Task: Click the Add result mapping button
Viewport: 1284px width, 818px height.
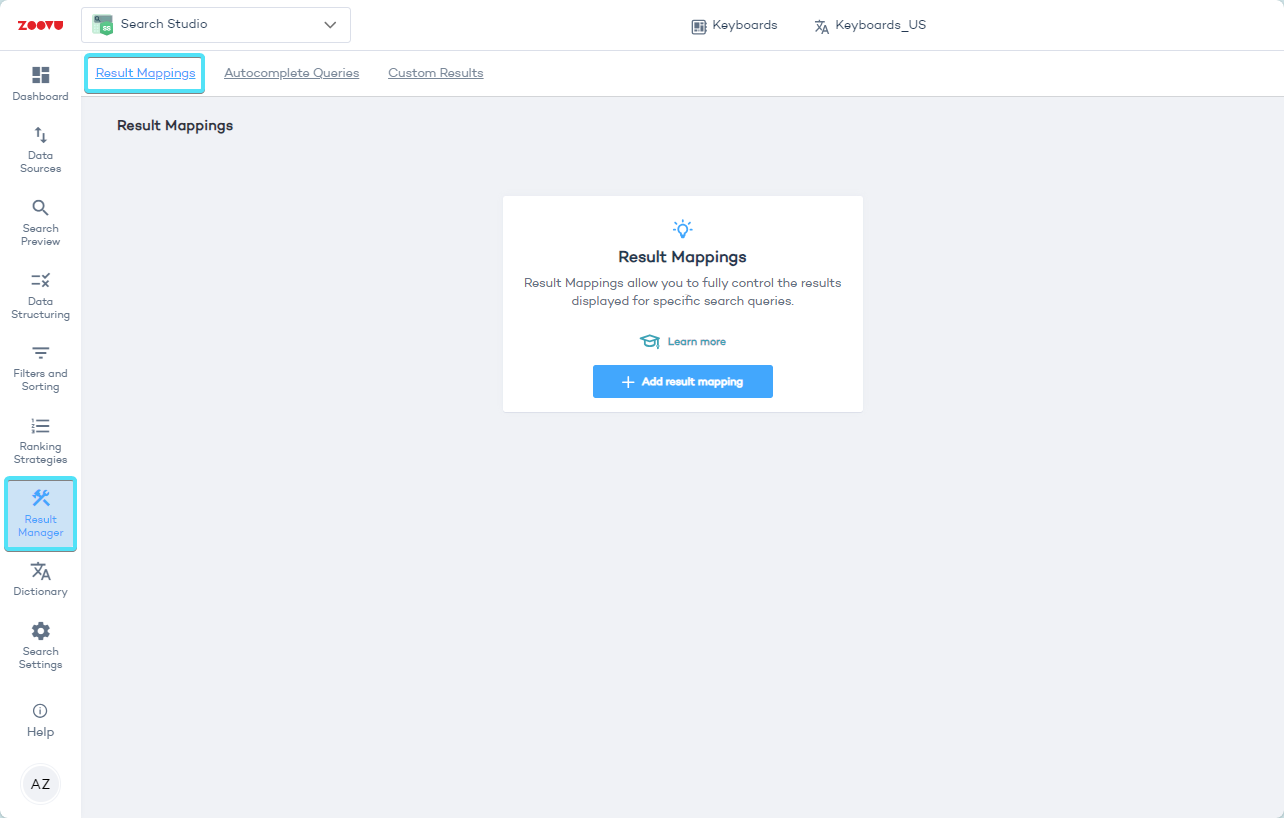Action: 682,382
